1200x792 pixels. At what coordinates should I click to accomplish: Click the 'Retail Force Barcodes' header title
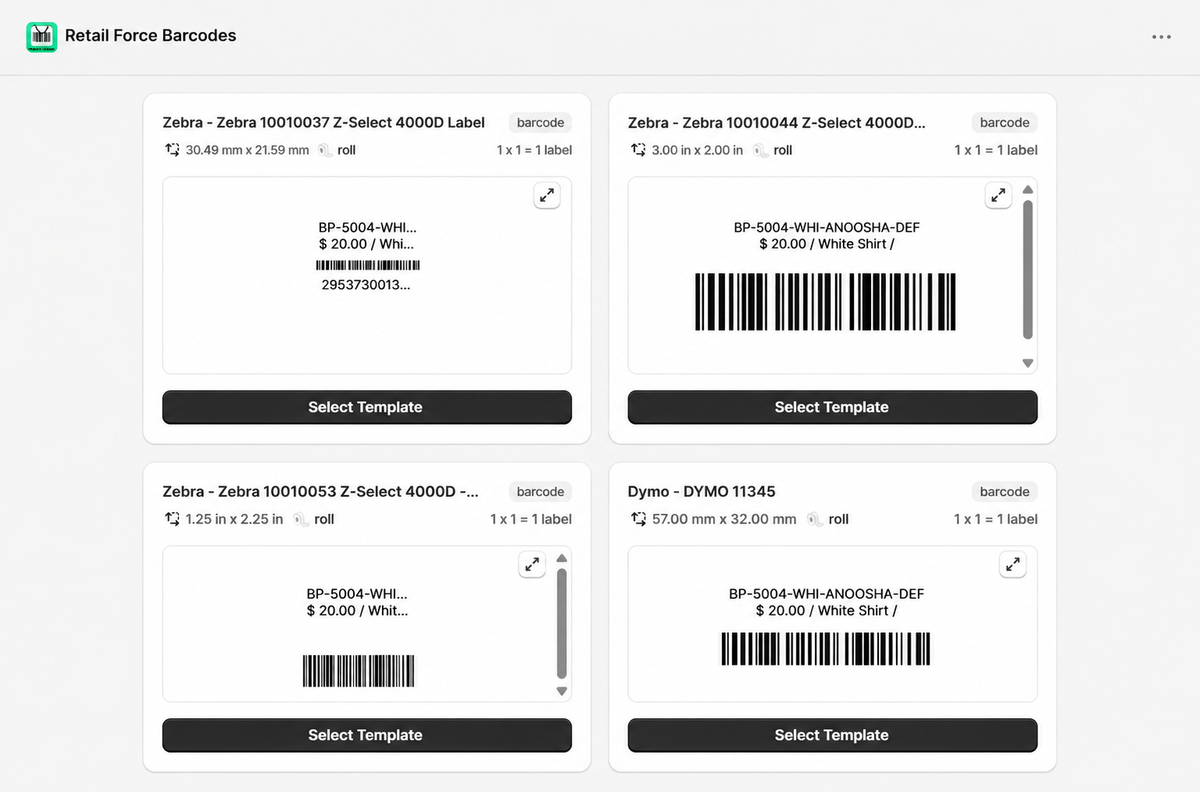(x=151, y=36)
